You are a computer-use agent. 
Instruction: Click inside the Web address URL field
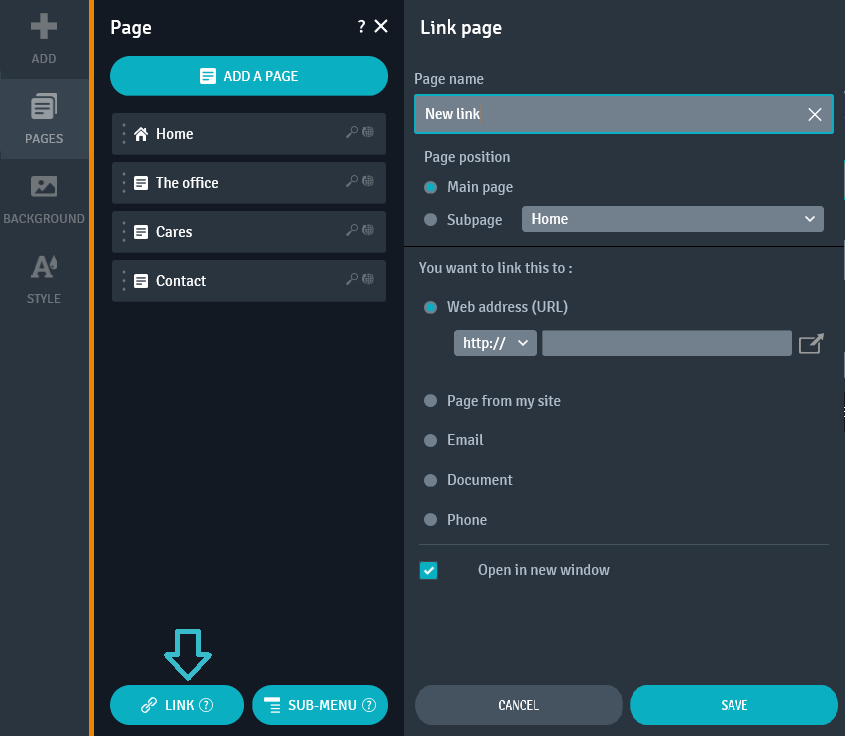point(666,343)
